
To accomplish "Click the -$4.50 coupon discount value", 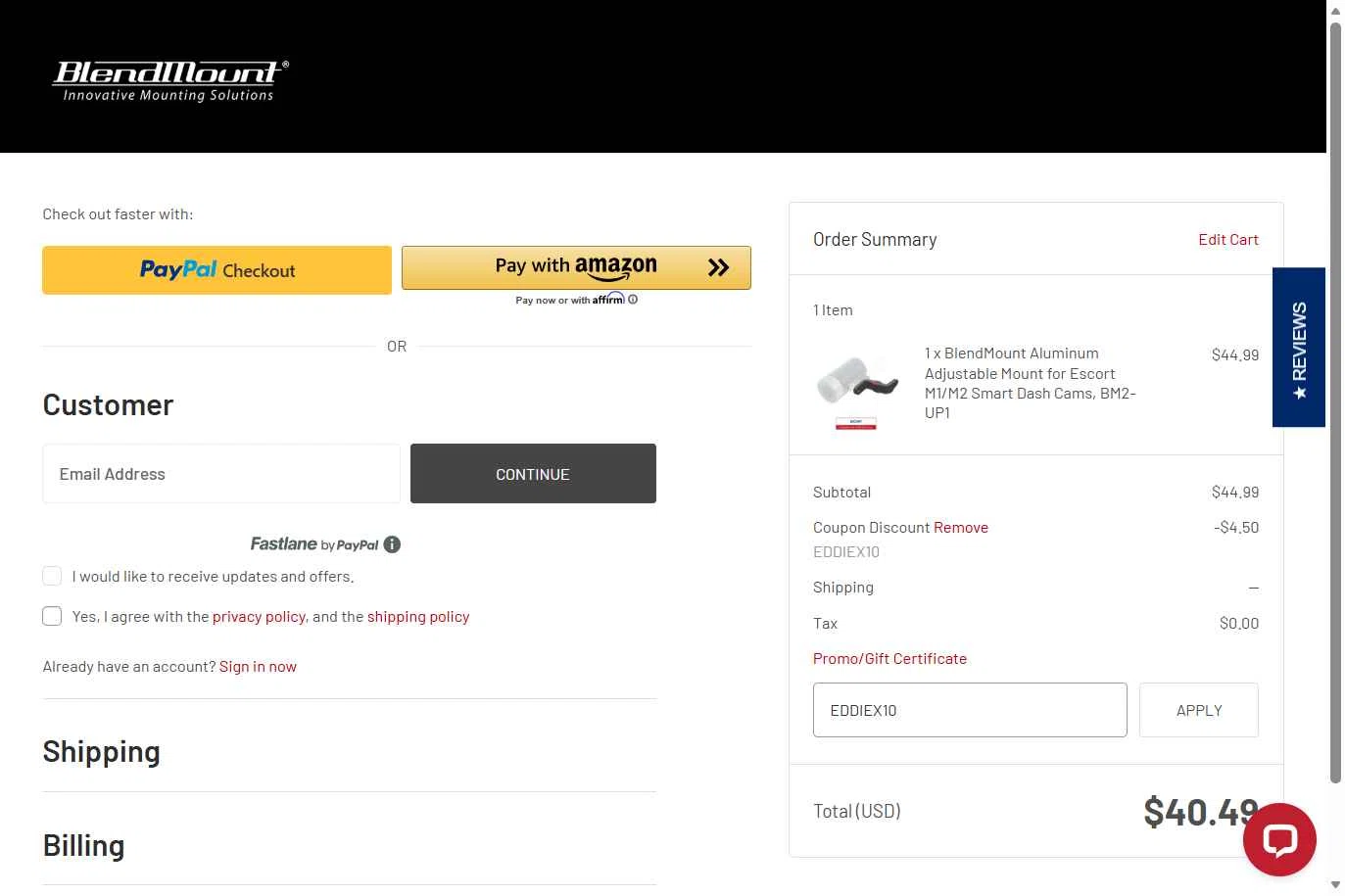I will click(1236, 528).
